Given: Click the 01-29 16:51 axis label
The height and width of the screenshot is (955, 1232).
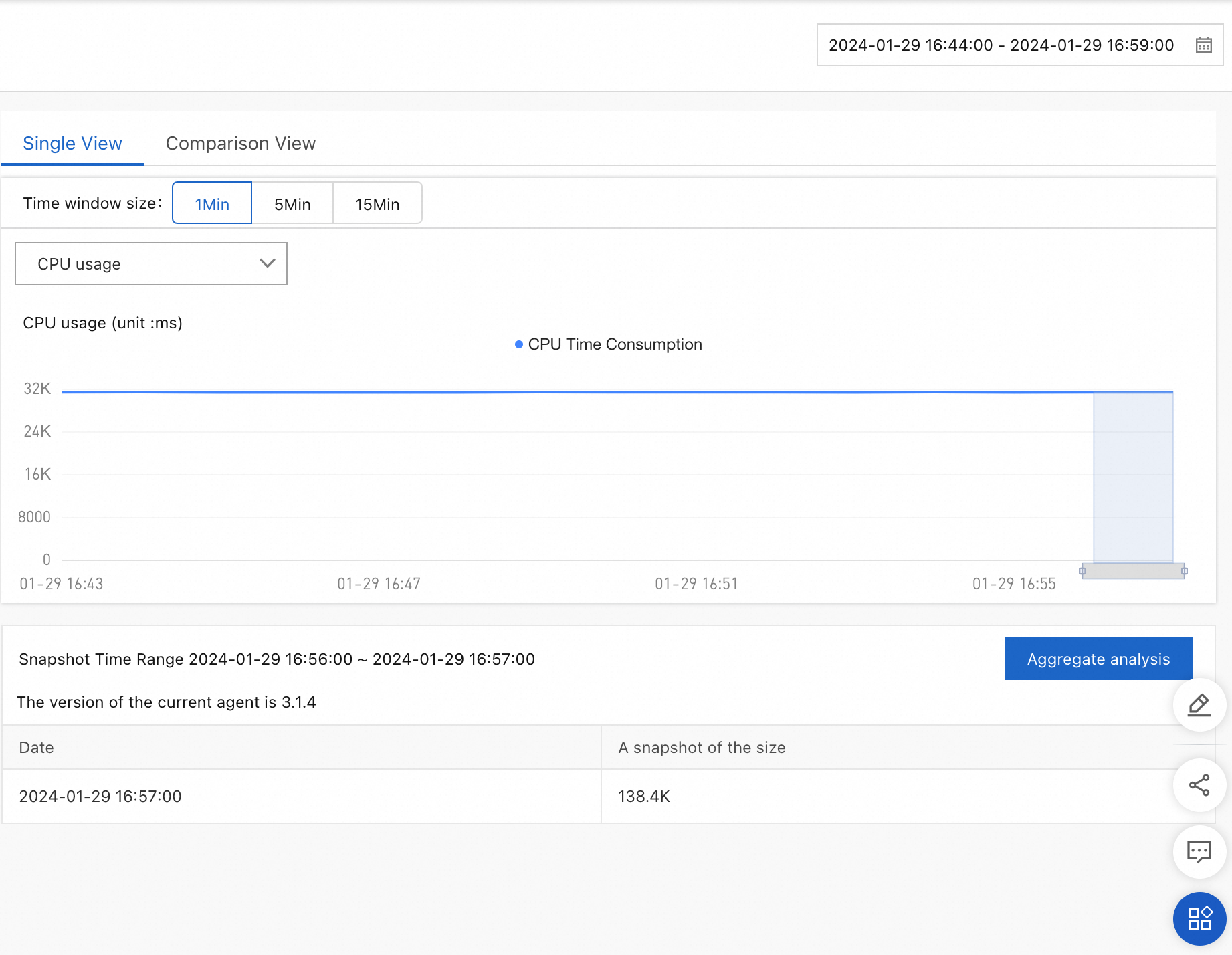Looking at the screenshot, I should [x=696, y=584].
